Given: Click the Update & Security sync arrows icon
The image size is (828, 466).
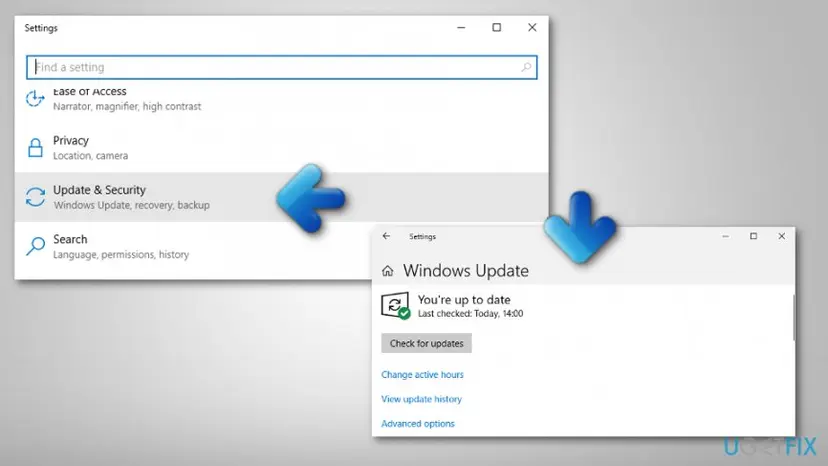Looking at the screenshot, I should (x=35, y=197).
